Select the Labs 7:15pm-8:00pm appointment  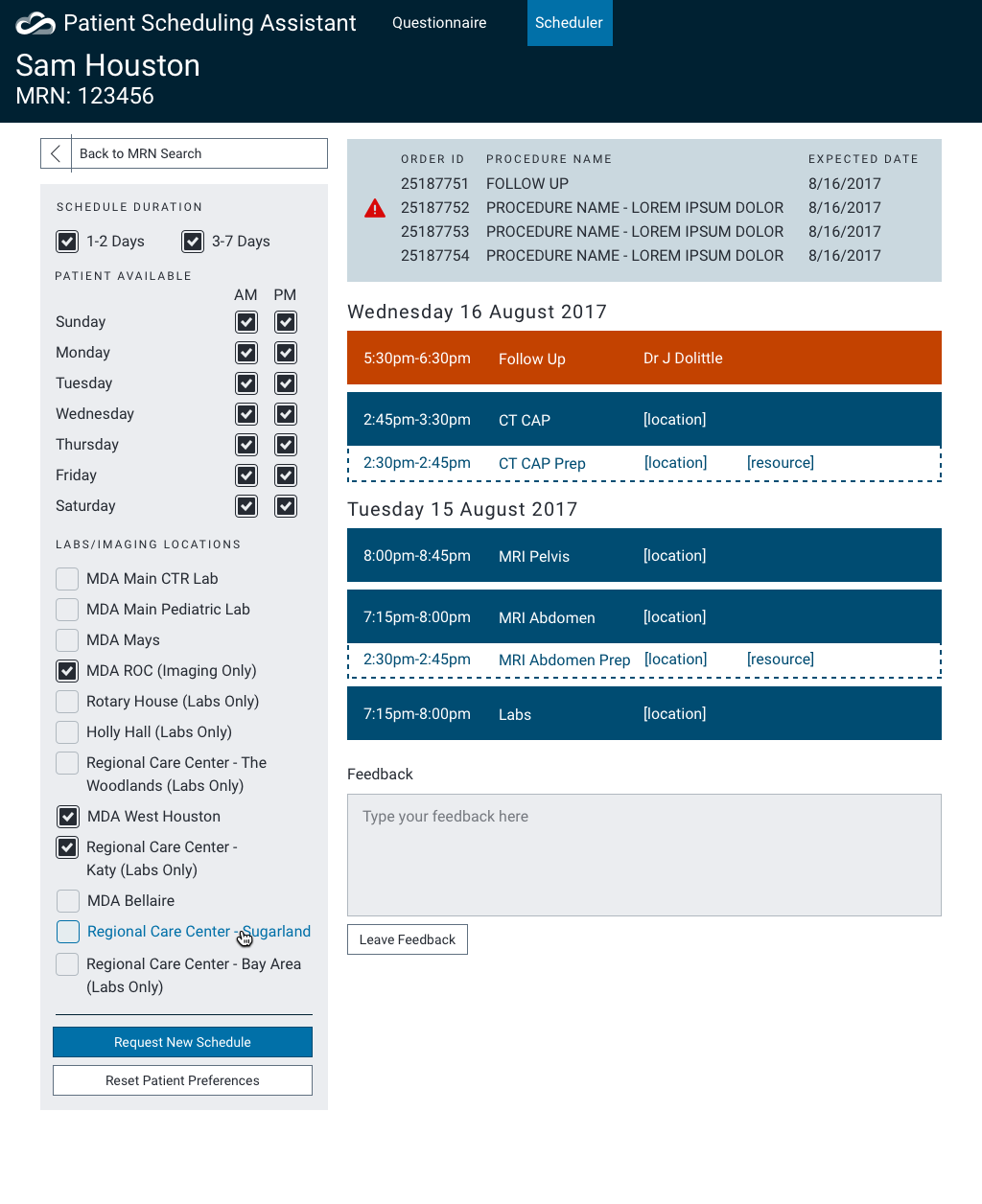(644, 713)
